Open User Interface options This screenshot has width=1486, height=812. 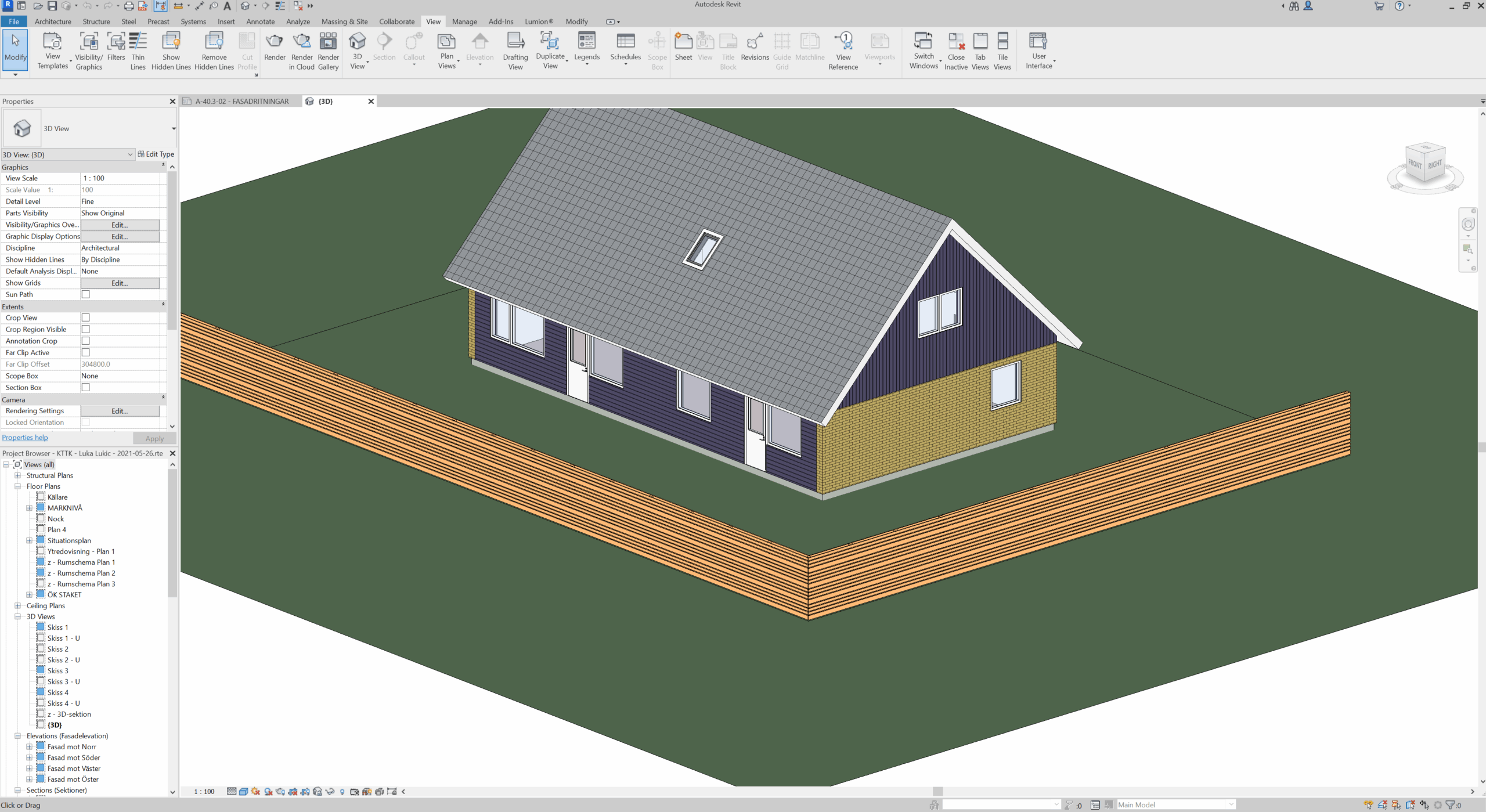point(1038,50)
